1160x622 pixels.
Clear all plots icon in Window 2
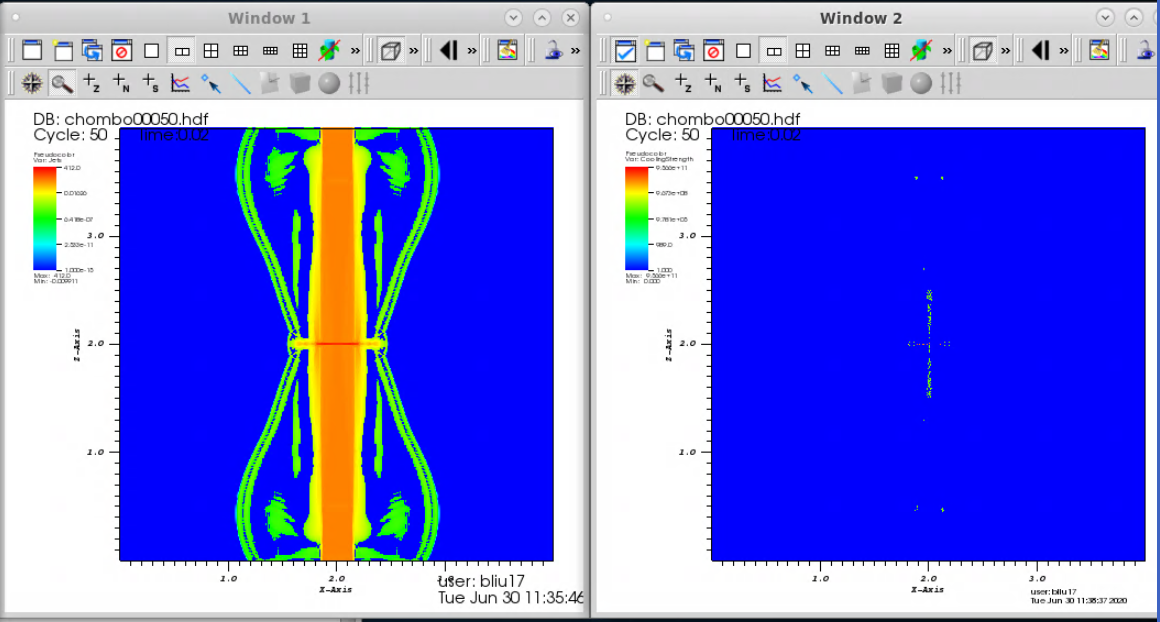(921, 50)
